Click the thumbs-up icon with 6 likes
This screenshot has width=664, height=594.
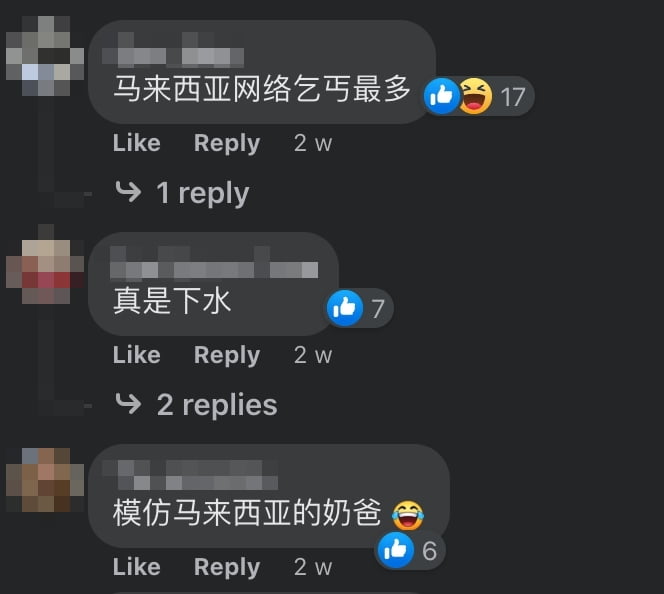tap(396, 550)
